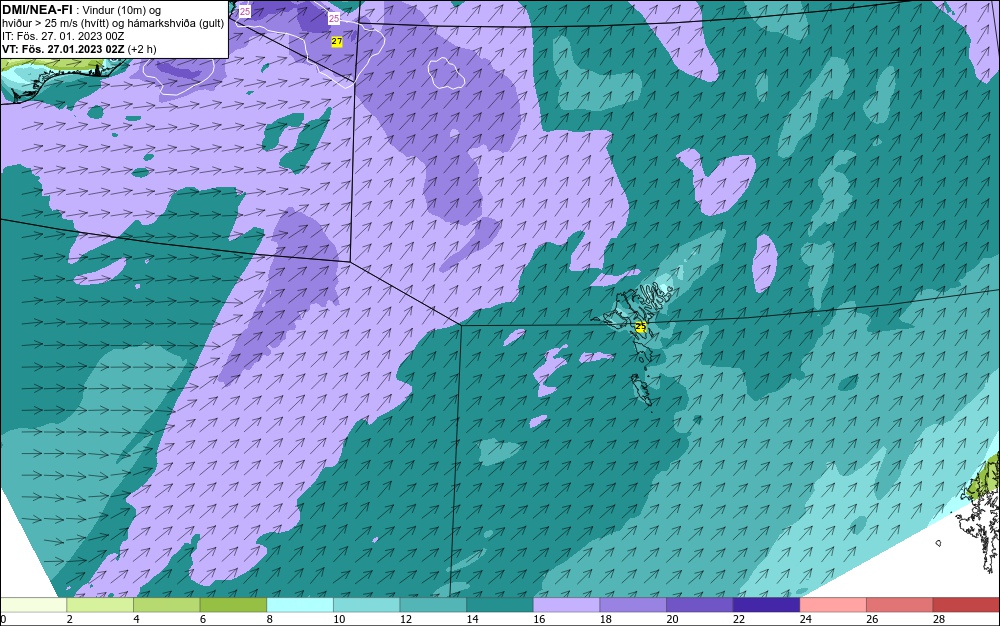Click the 14–16 m/s dark teal legend swatch
This screenshot has width=1000, height=626.
[x=499, y=604]
